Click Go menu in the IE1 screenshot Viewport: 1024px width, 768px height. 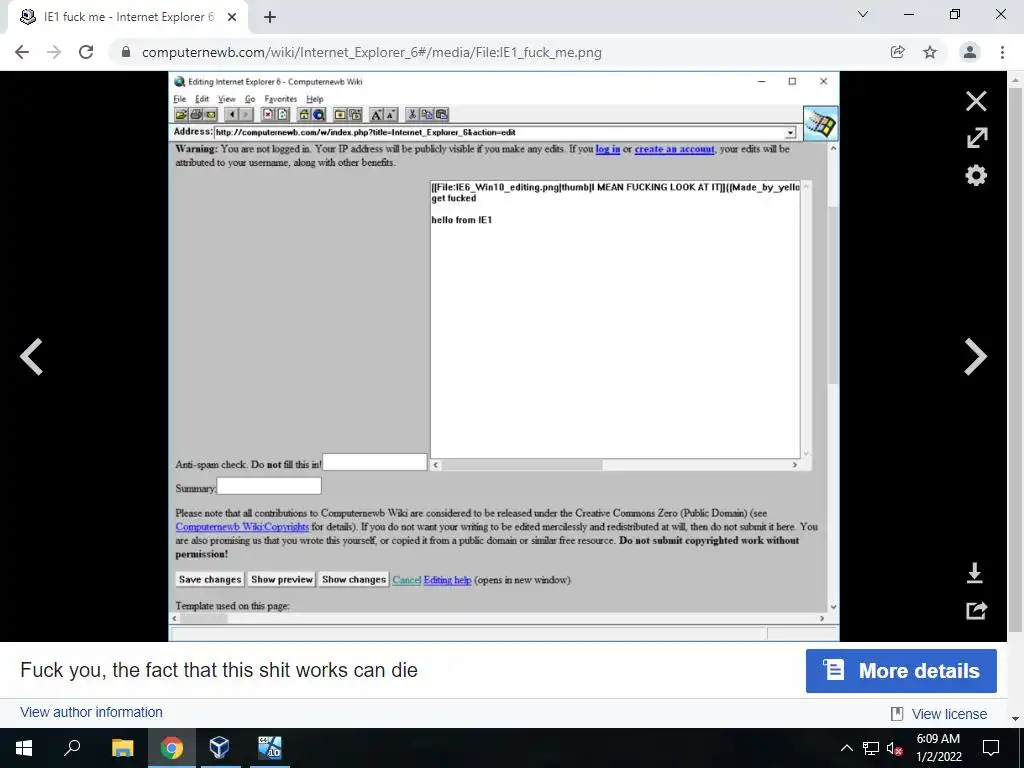click(x=249, y=99)
